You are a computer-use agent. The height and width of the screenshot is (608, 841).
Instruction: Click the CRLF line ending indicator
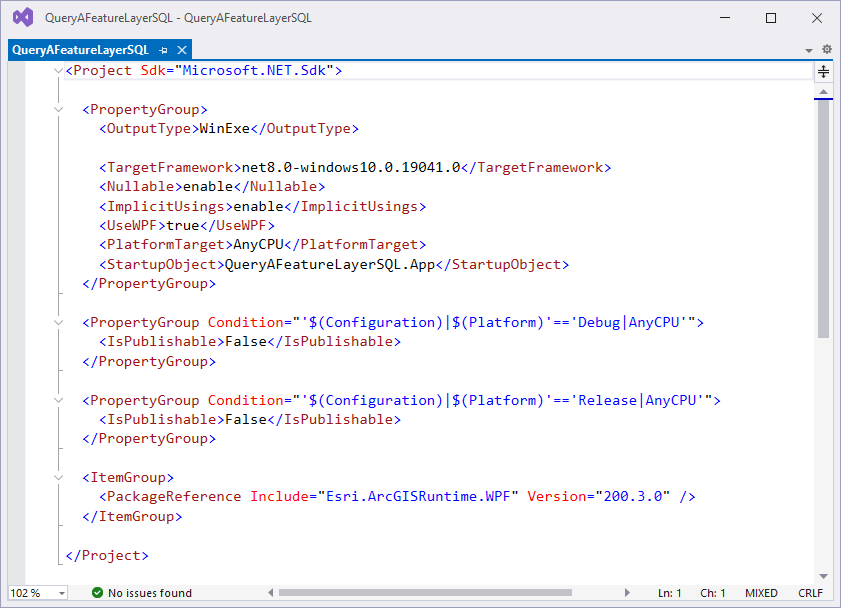[x=810, y=593]
